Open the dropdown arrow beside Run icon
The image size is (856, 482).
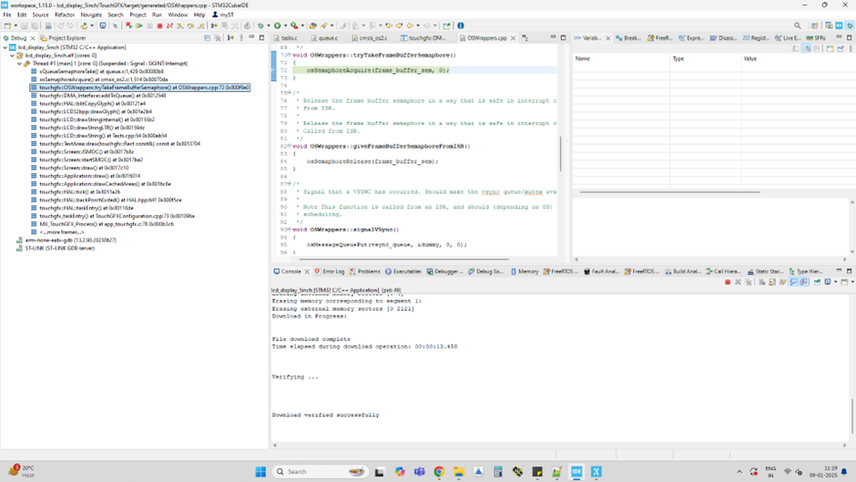click(x=287, y=26)
